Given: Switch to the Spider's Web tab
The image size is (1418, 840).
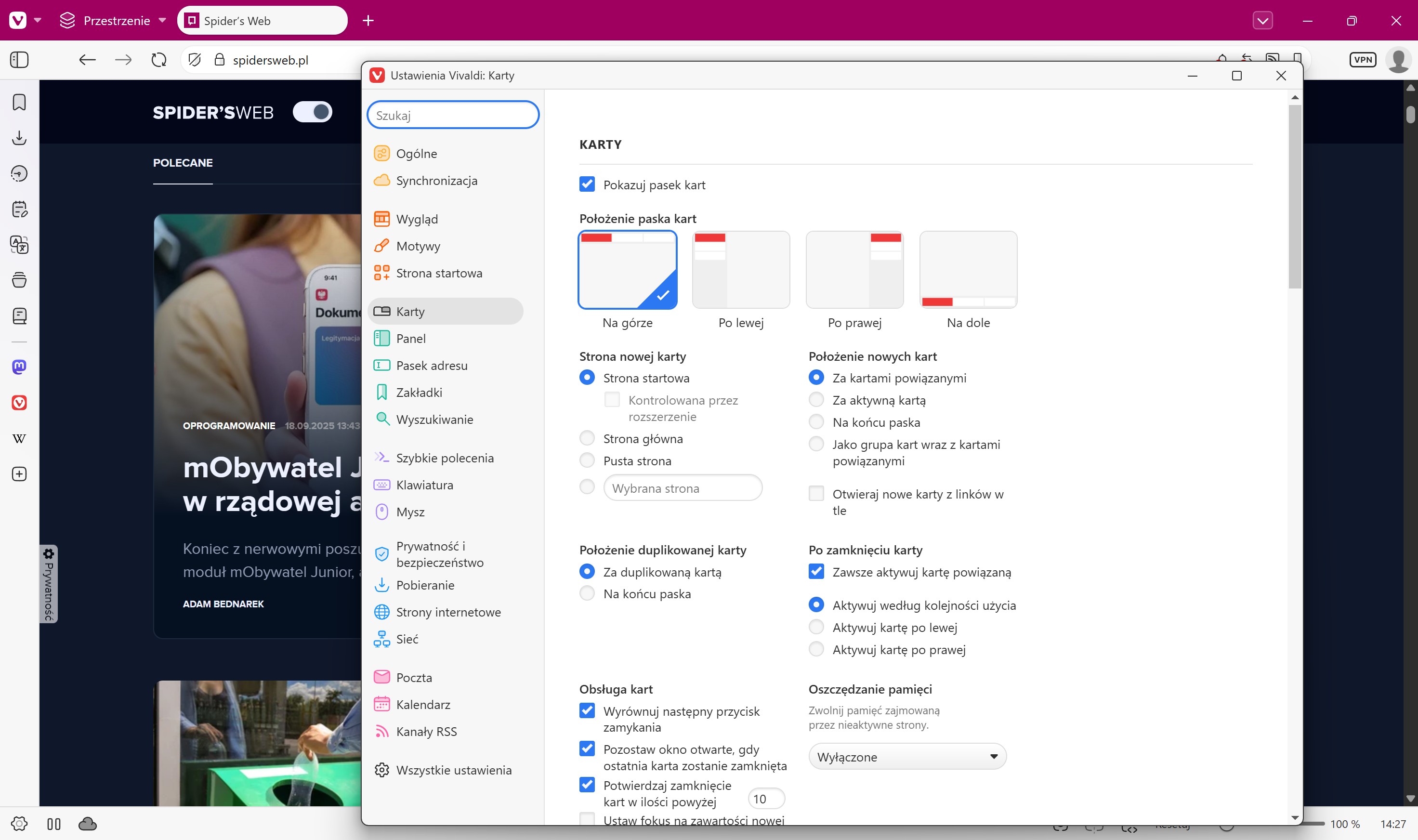Looking at the screenshot, I should [x=262, y=20].
